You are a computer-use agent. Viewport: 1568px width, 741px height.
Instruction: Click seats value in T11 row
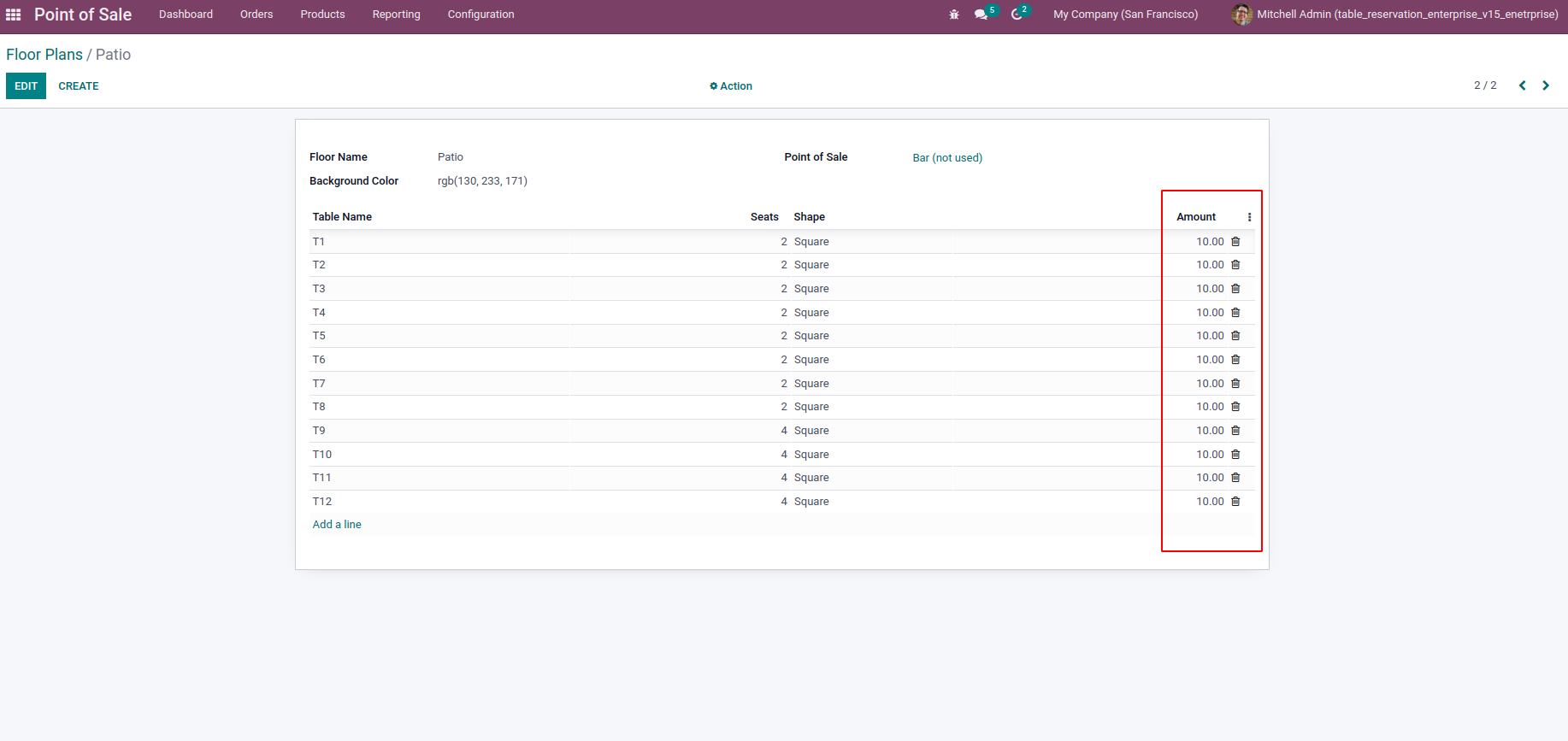[x=784, y=478]
